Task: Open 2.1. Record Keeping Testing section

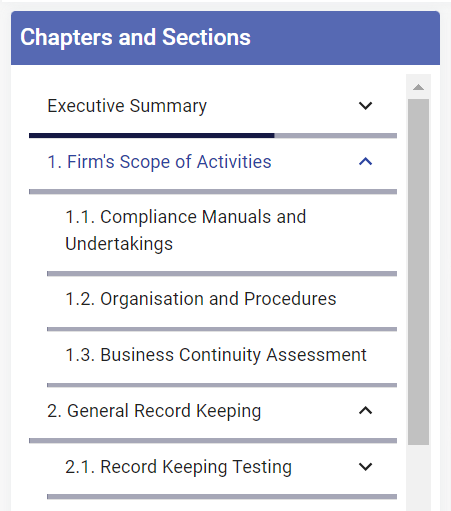Action: [178, 467]
